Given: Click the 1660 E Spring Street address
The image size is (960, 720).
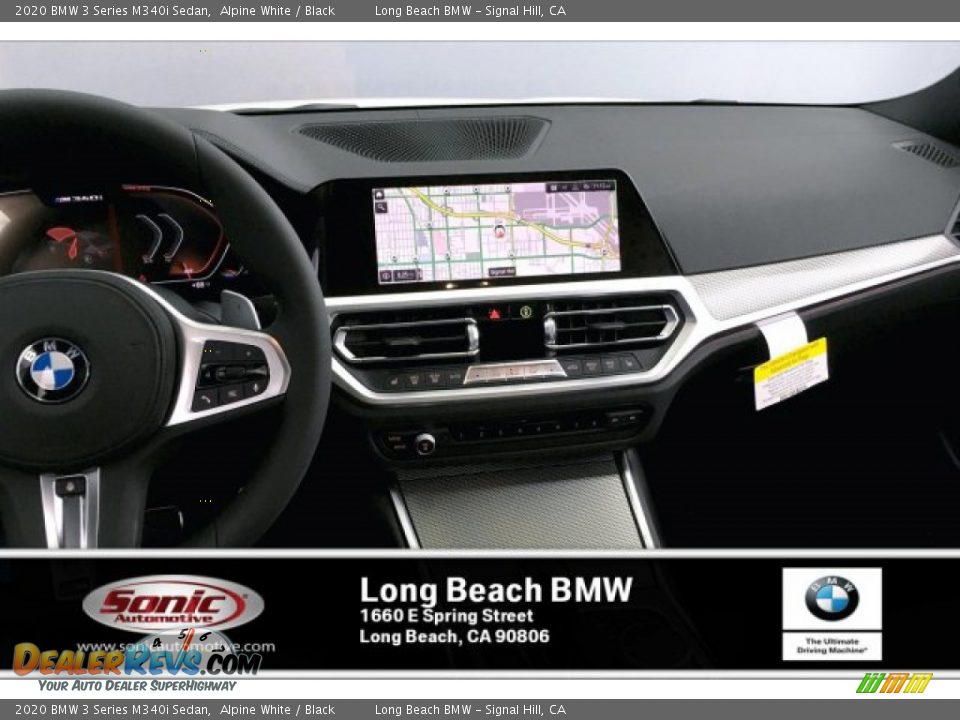Looking at the screenshot, I should [446, 616].
